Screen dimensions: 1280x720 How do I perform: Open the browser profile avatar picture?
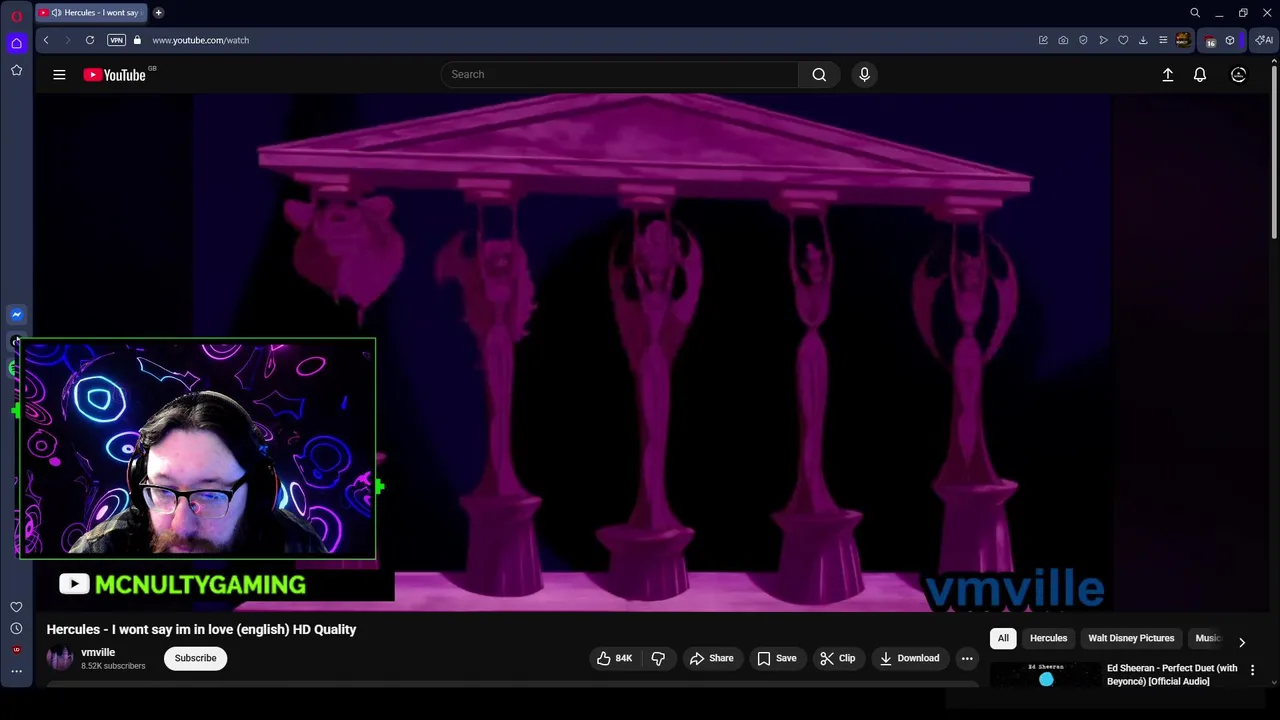(x=1183, y=40)
